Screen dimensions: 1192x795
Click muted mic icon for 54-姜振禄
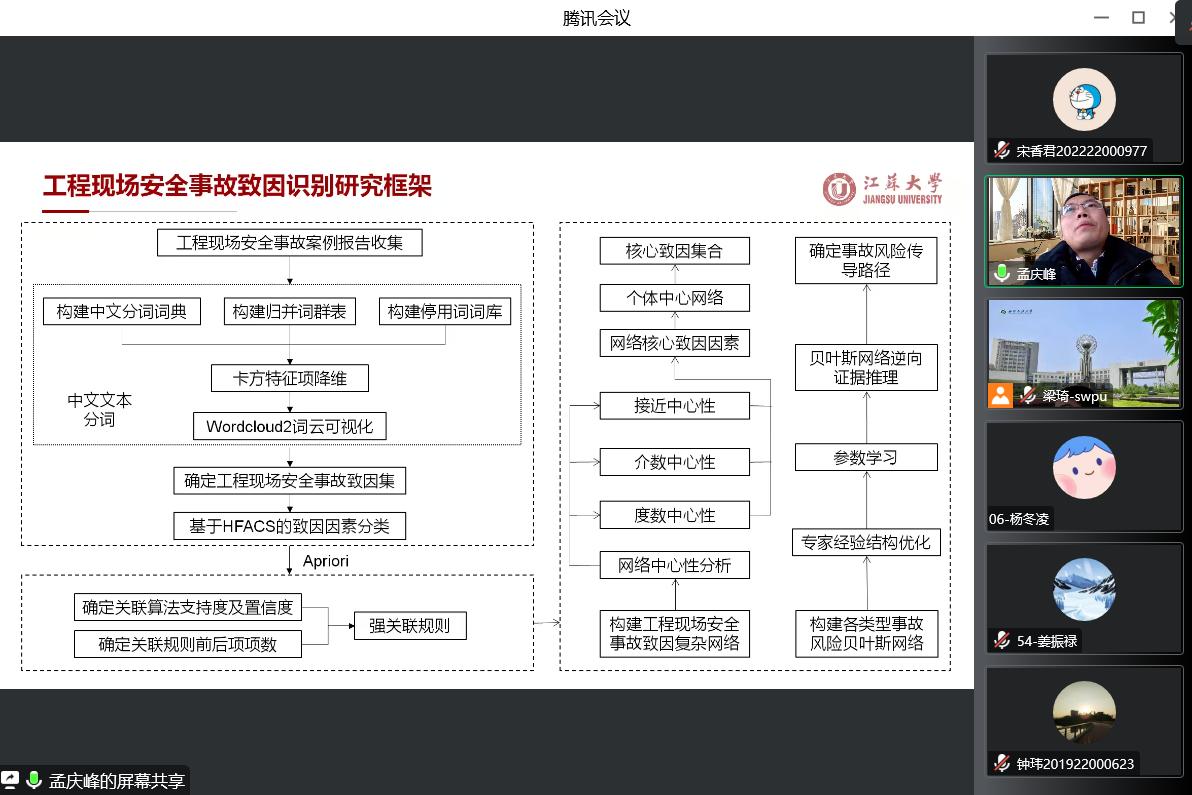[1001, 641]
